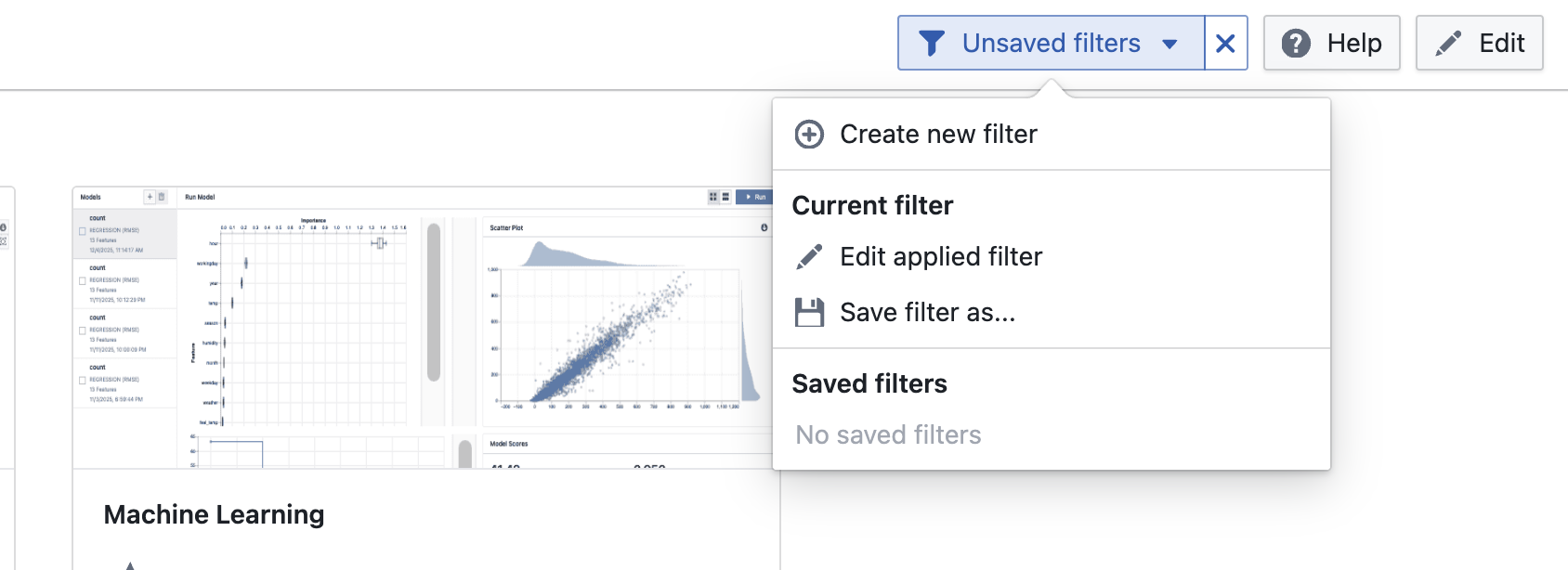Click the Scatter Plot download icon
The width and height of the screenshot is (1568, 570).
coord(764,227)
